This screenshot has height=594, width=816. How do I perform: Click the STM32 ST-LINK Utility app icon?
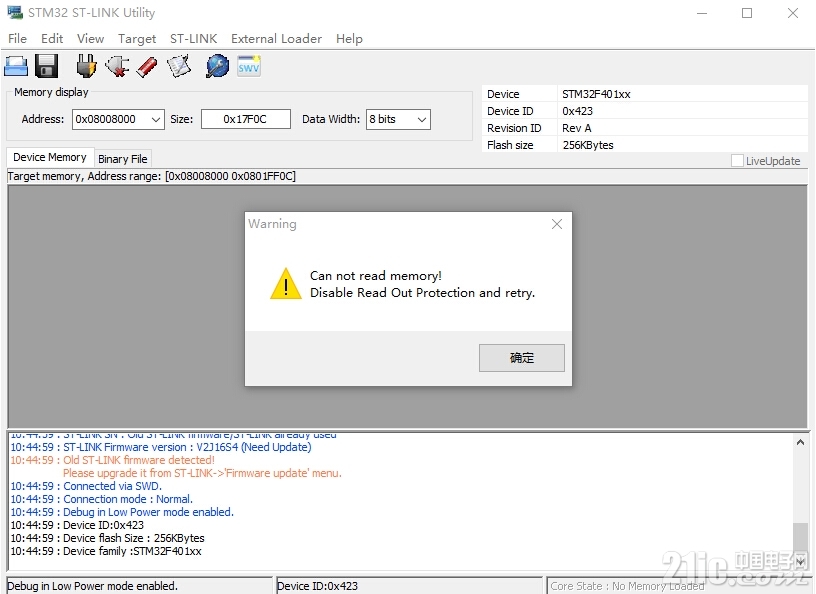[x=15, y=12]
